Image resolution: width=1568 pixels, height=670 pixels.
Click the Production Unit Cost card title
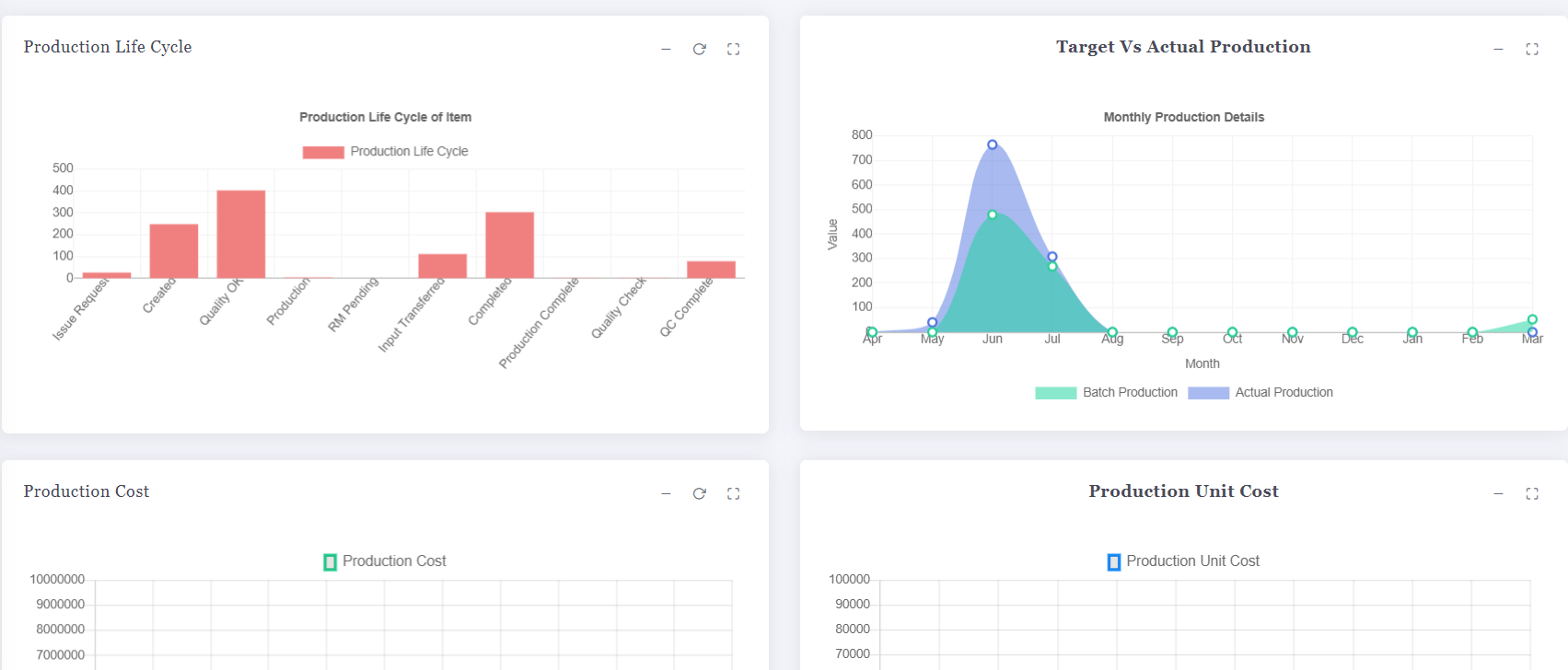[x=1183, y=491]
